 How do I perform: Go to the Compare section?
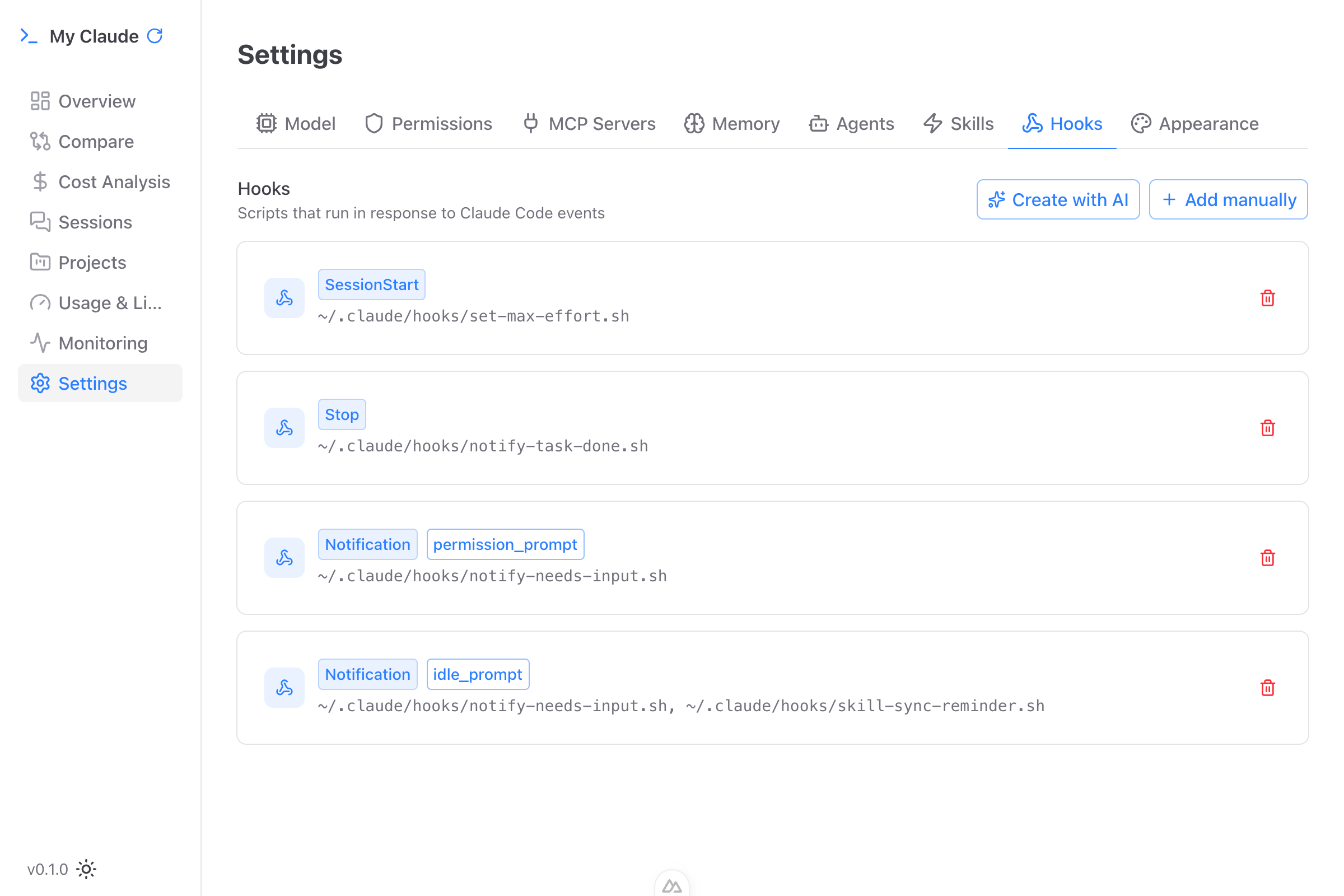tap(100, 141)
